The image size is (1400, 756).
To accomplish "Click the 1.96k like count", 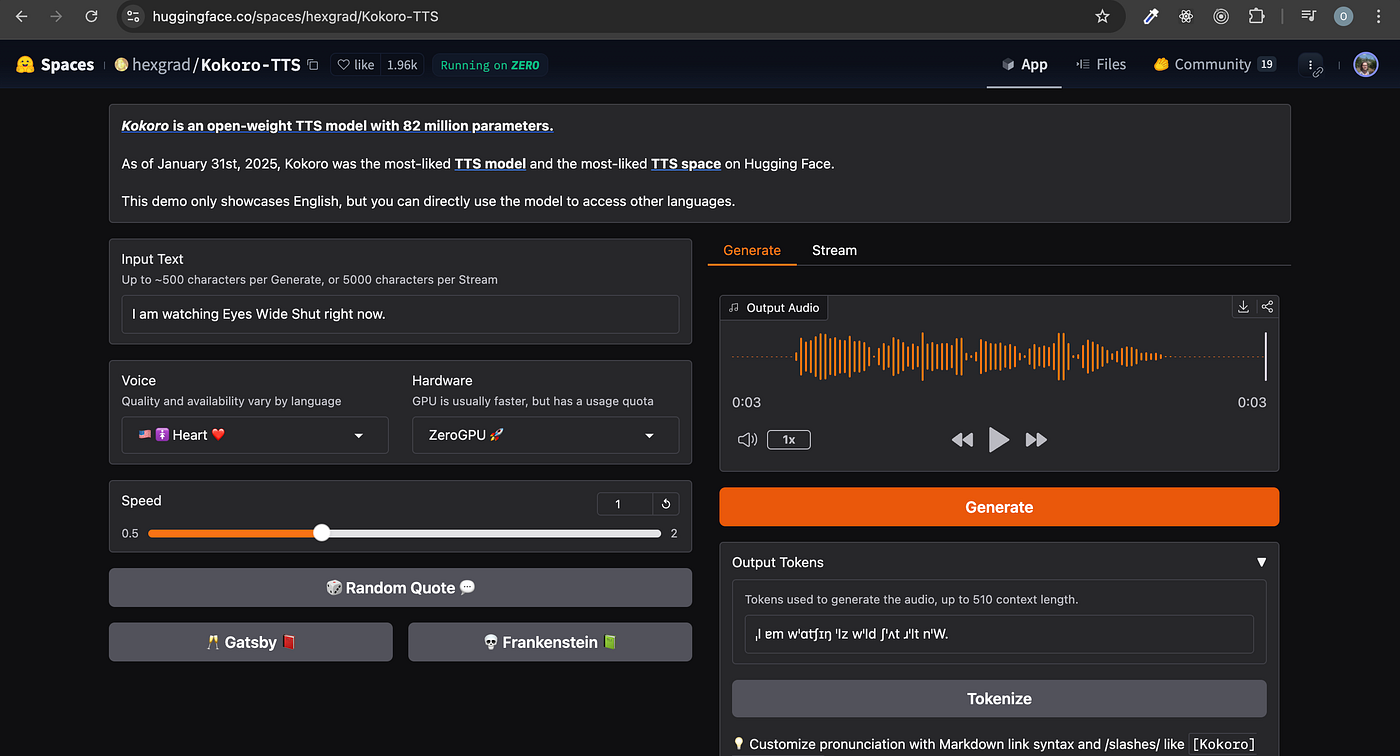I will tap(402, 65).
